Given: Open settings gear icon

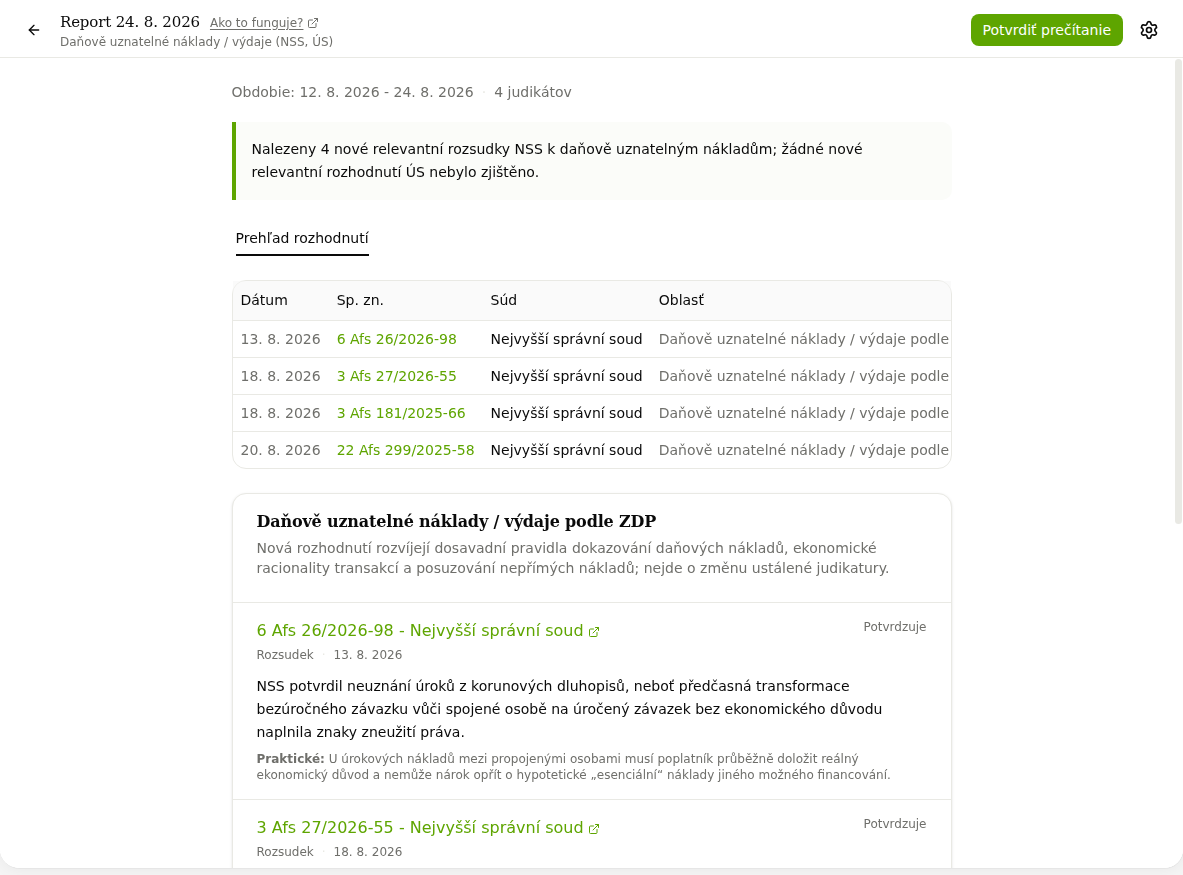Looking at the screenshot, I should tap(1148, 30).
